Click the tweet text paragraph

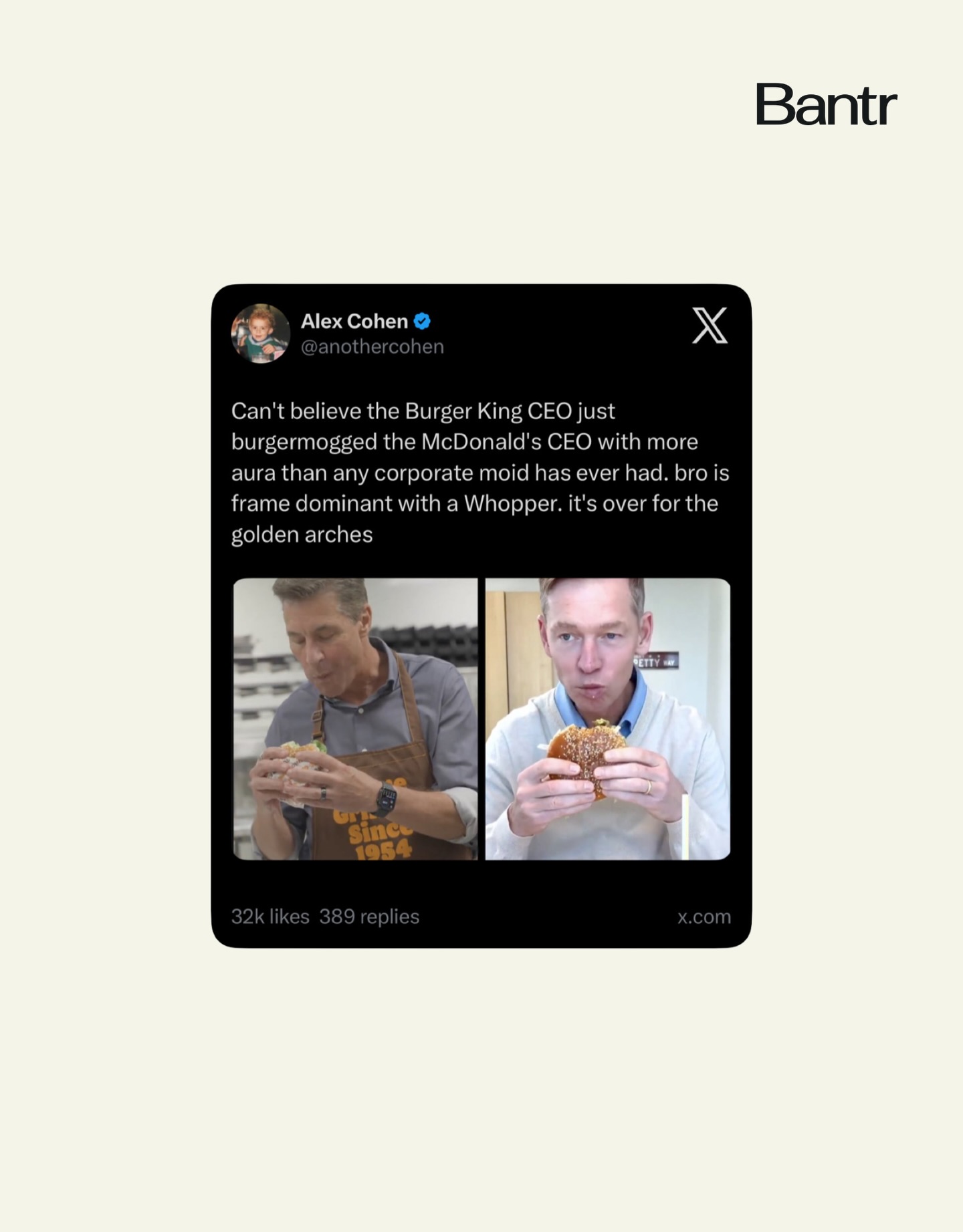(480, 473)
